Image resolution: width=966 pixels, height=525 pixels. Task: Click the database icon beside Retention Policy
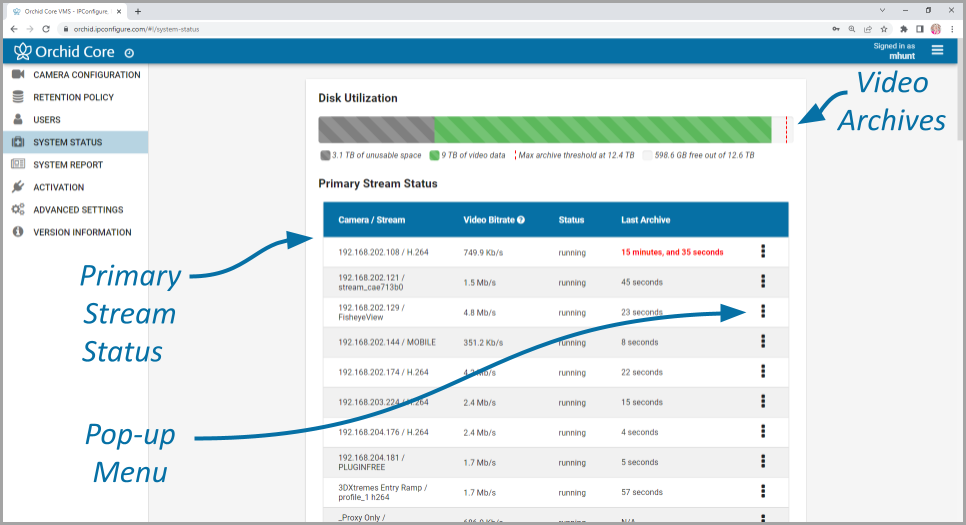(x=18, y=97)
